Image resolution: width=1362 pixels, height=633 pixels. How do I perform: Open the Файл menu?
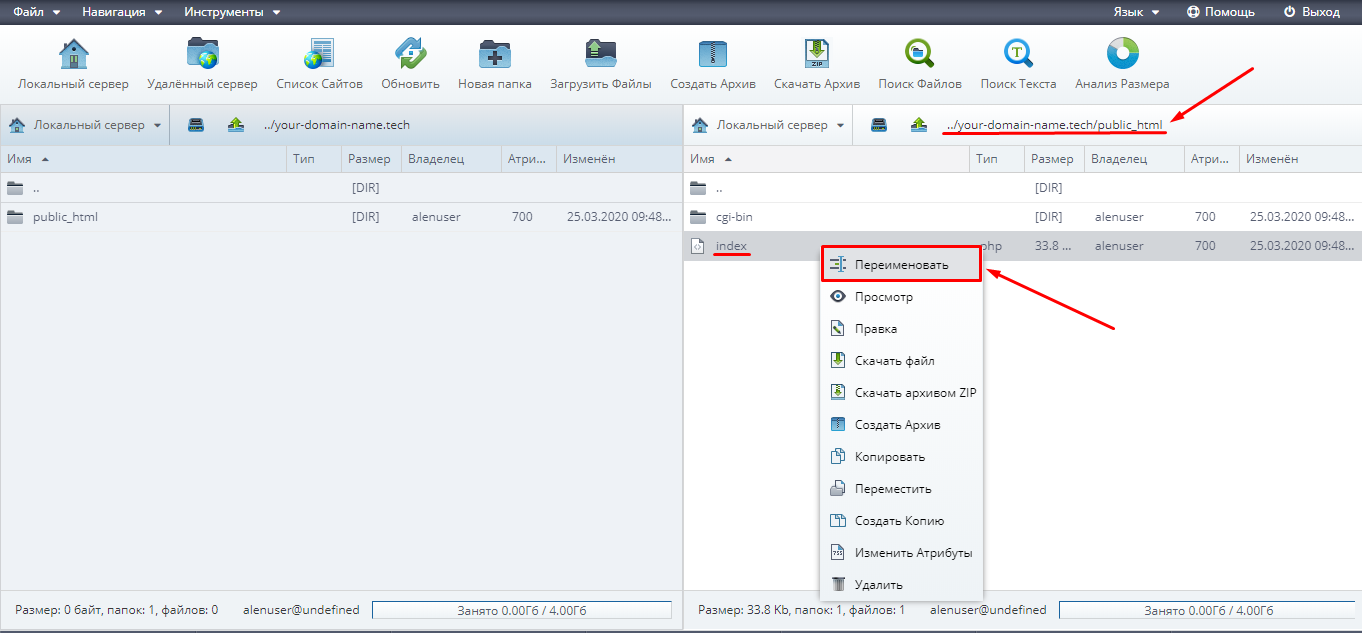36,12
